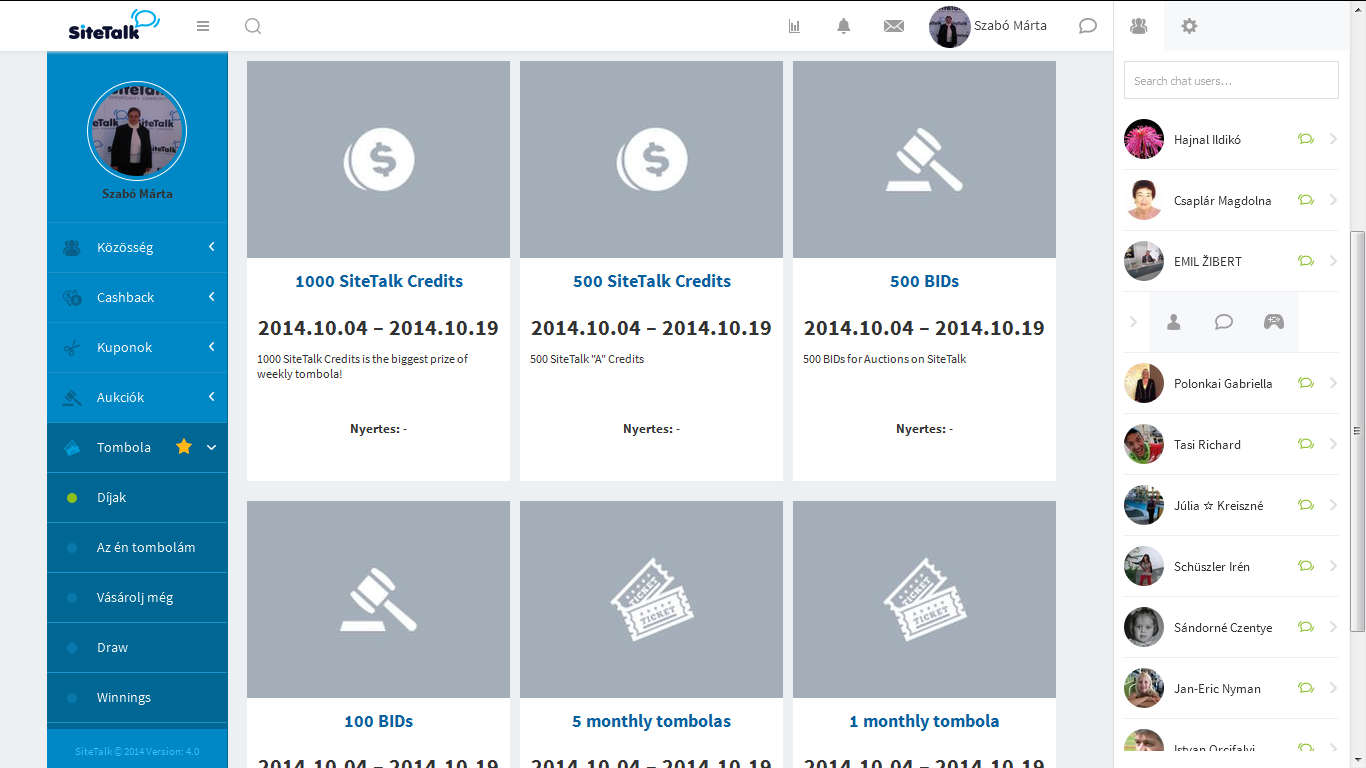Click the 5 monthly tombolas ticket image

coord(652,600)
